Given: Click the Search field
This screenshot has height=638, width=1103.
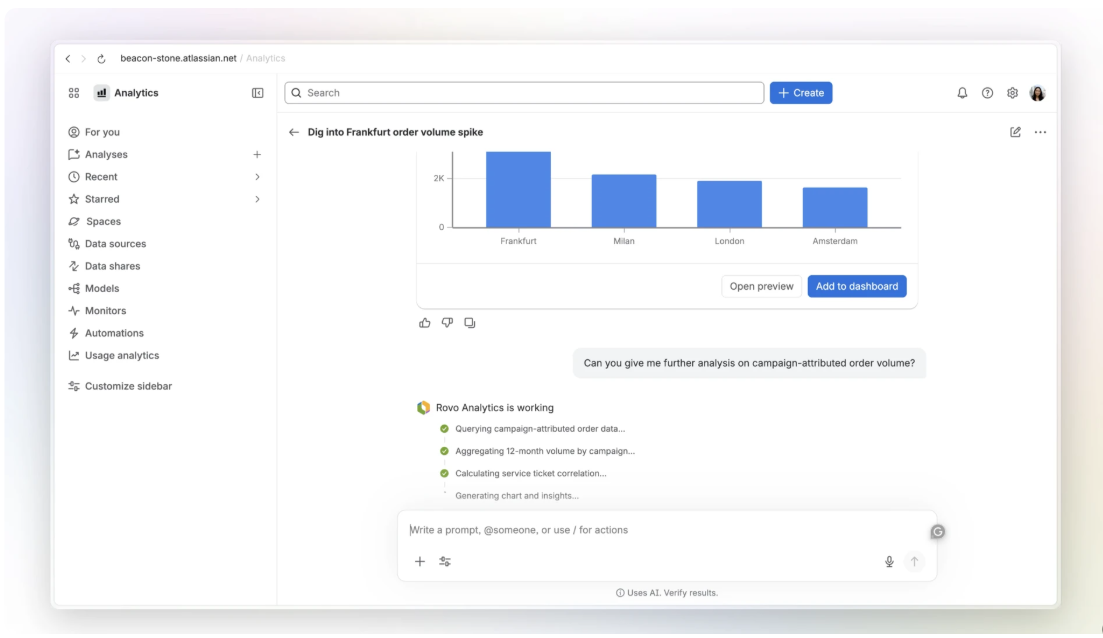Looking at the screenshot, I should click(x=524, y=93).
